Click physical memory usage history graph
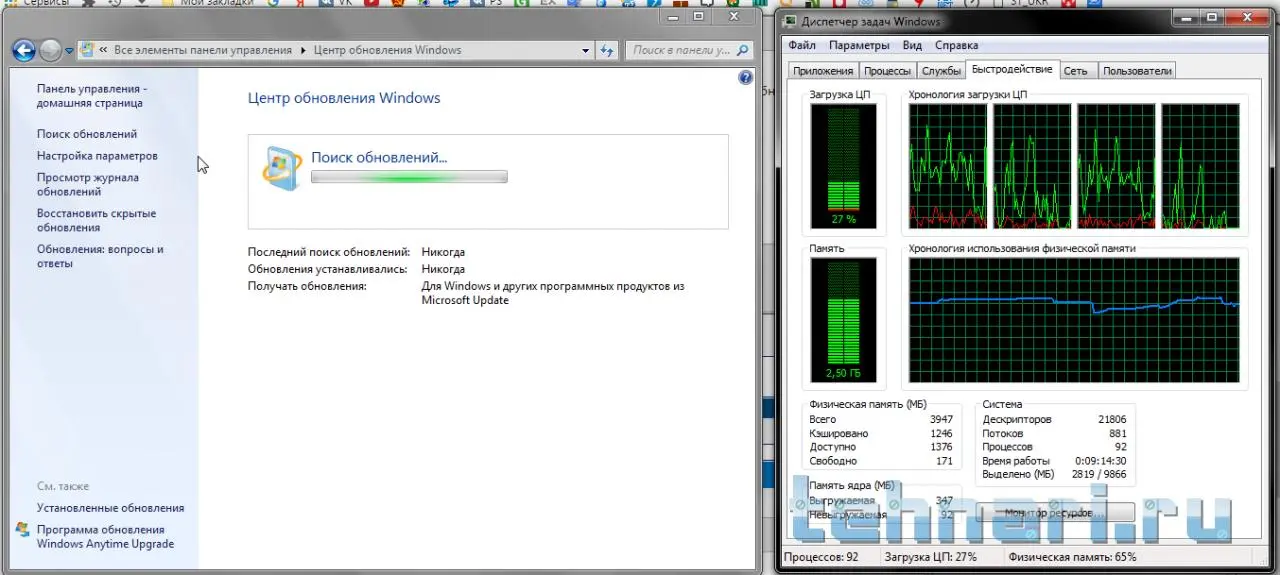1280x575 pixels. (1074, 320)
